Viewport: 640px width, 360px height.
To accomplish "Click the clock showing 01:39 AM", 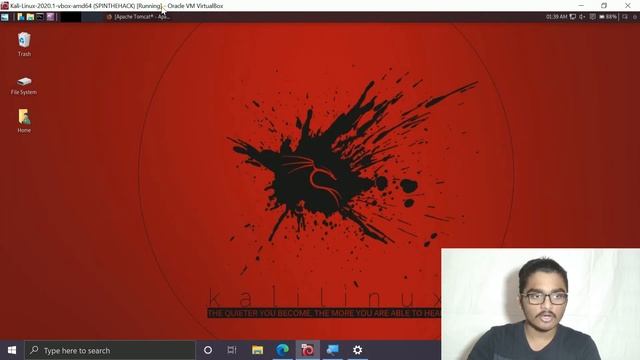I will coord(557,17).
